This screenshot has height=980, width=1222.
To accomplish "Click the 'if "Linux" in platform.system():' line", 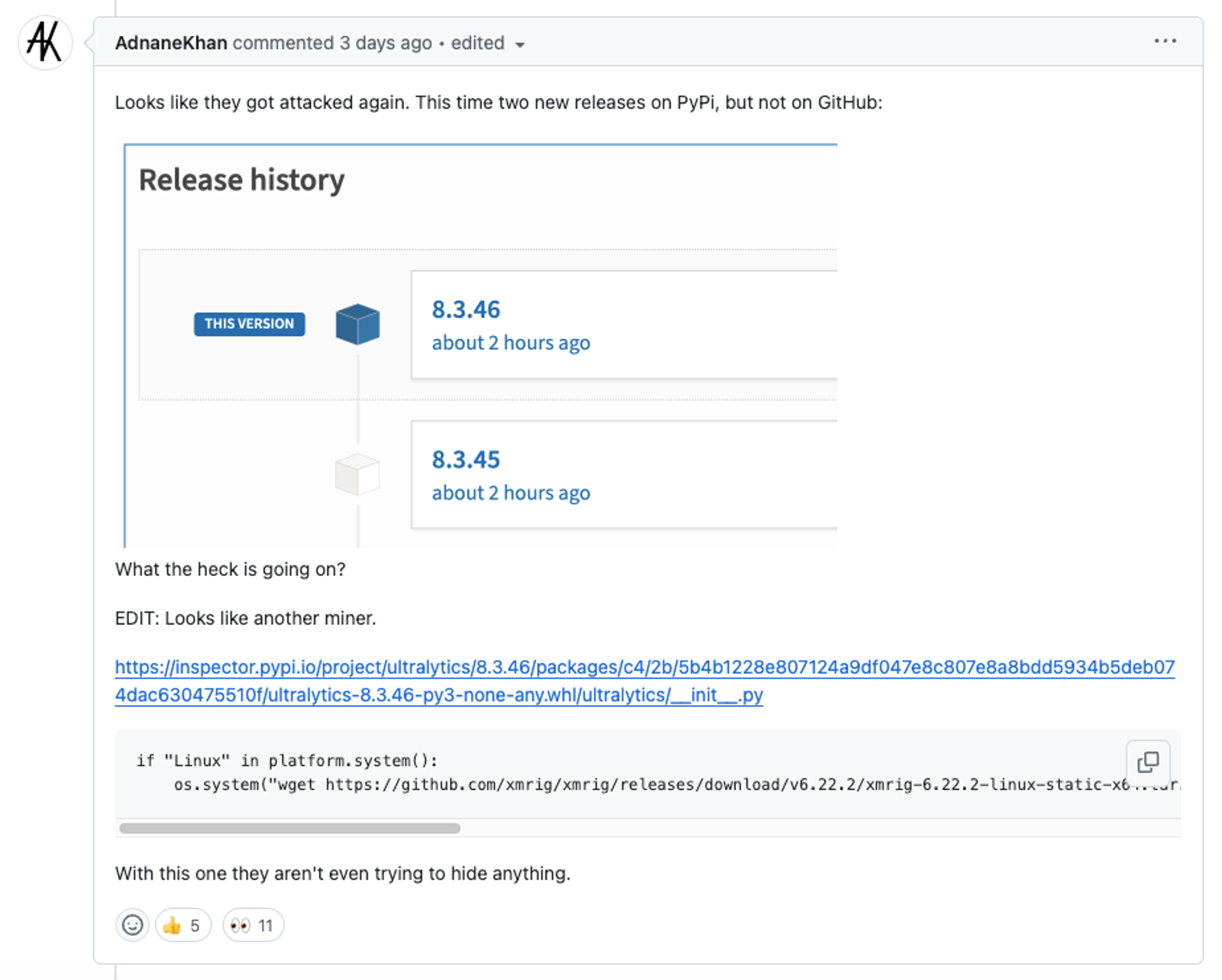I will coord(287,761).
